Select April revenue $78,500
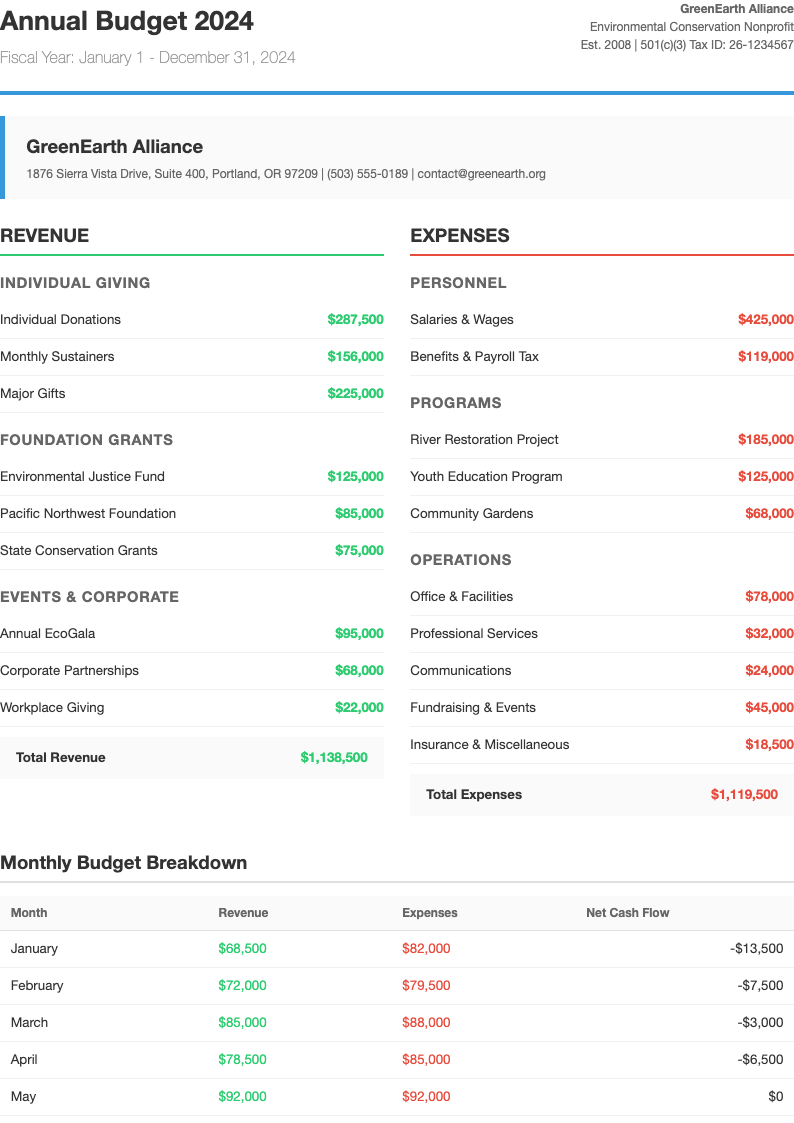Viewport: 794px width, 1123px height. [x=243, y=1060]
